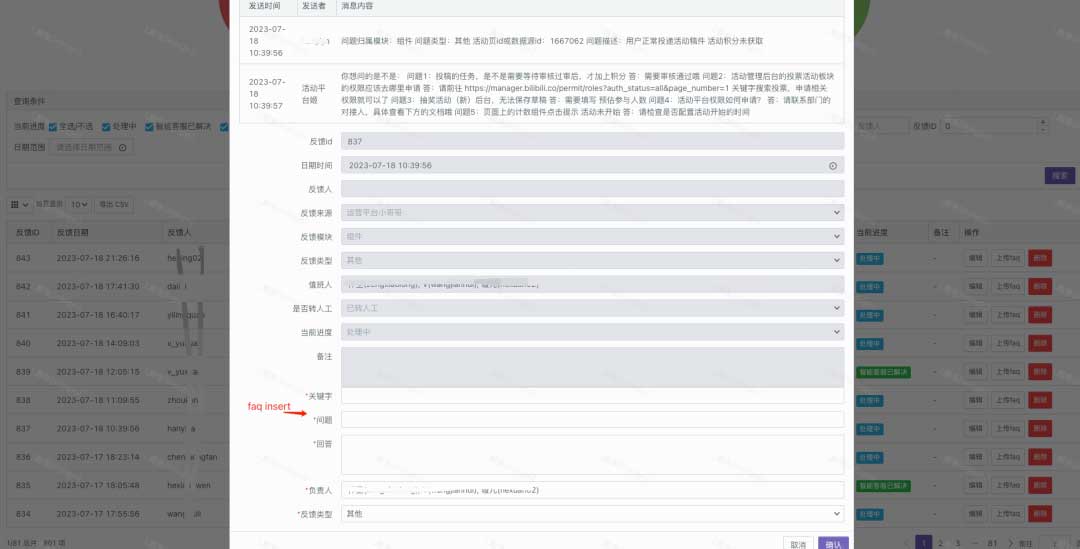The height and width of the screenshot is (549, 1080).
Task: Open the page-size dropdown showing 10
Action: (80, 205)
